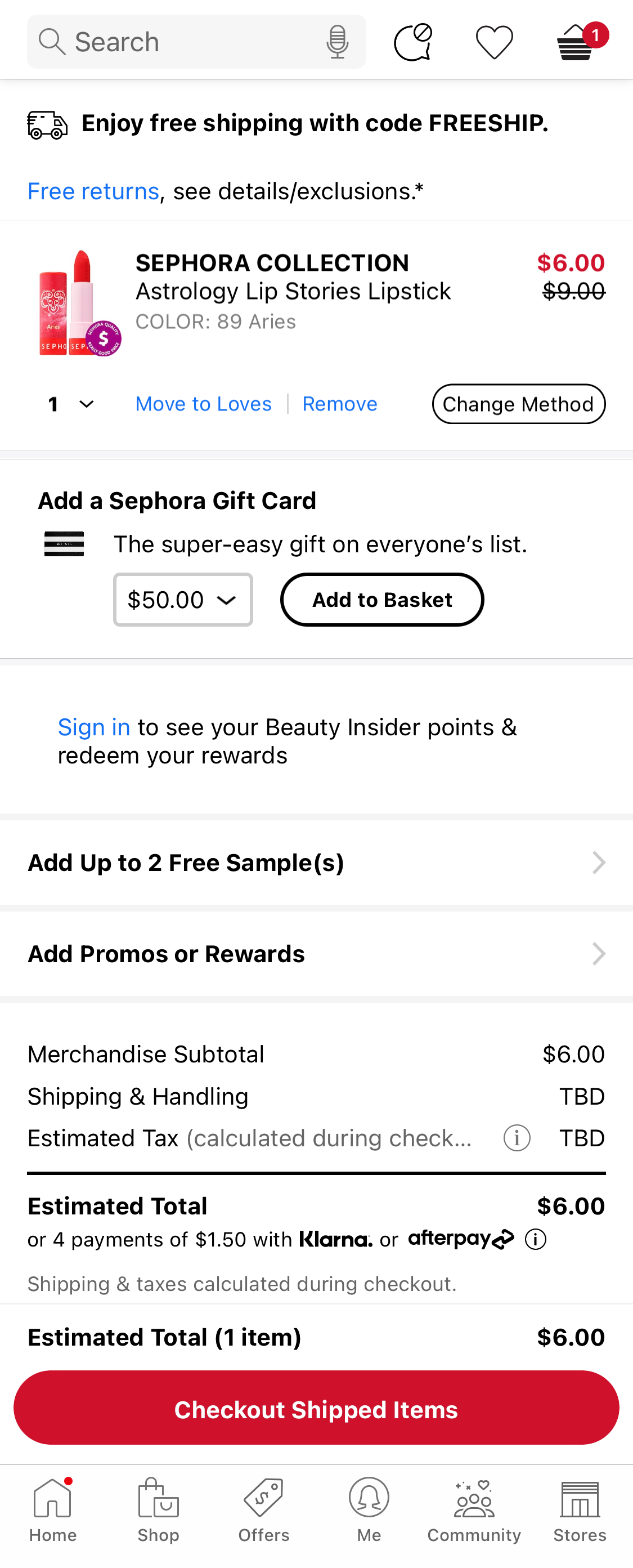Image resolution: width=633 pixels, height=1568 pixels.
Task: Tap the info icon next to afterpay
Action: point(535,1239)
